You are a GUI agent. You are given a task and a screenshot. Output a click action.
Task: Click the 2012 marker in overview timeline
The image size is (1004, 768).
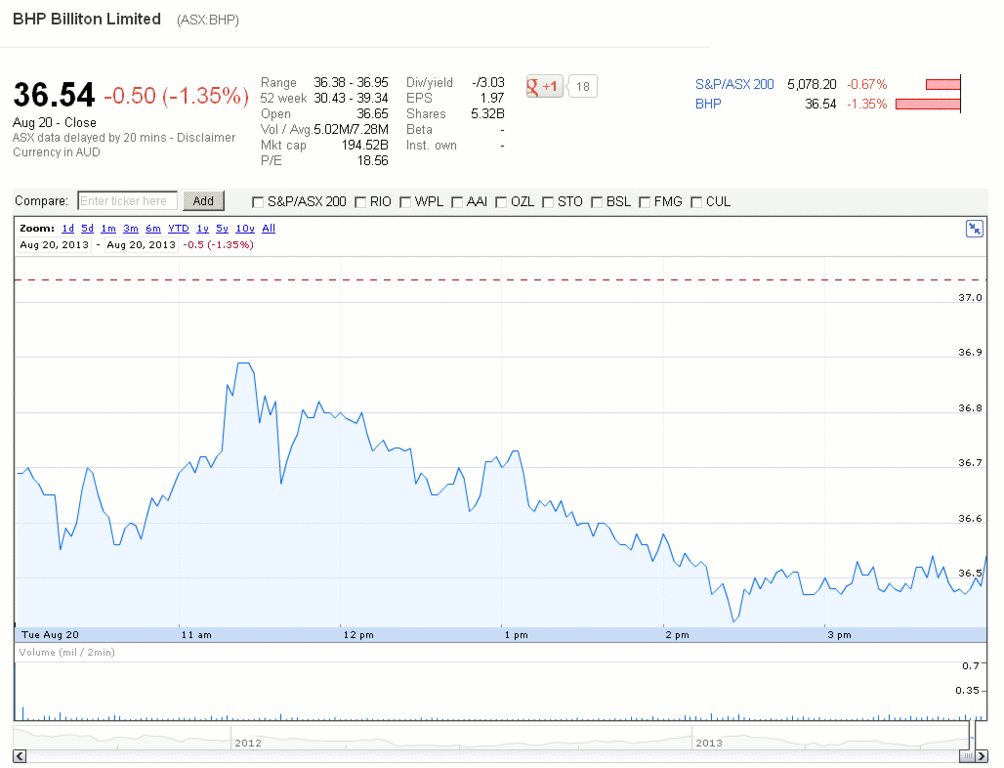(x=248, y=743)
